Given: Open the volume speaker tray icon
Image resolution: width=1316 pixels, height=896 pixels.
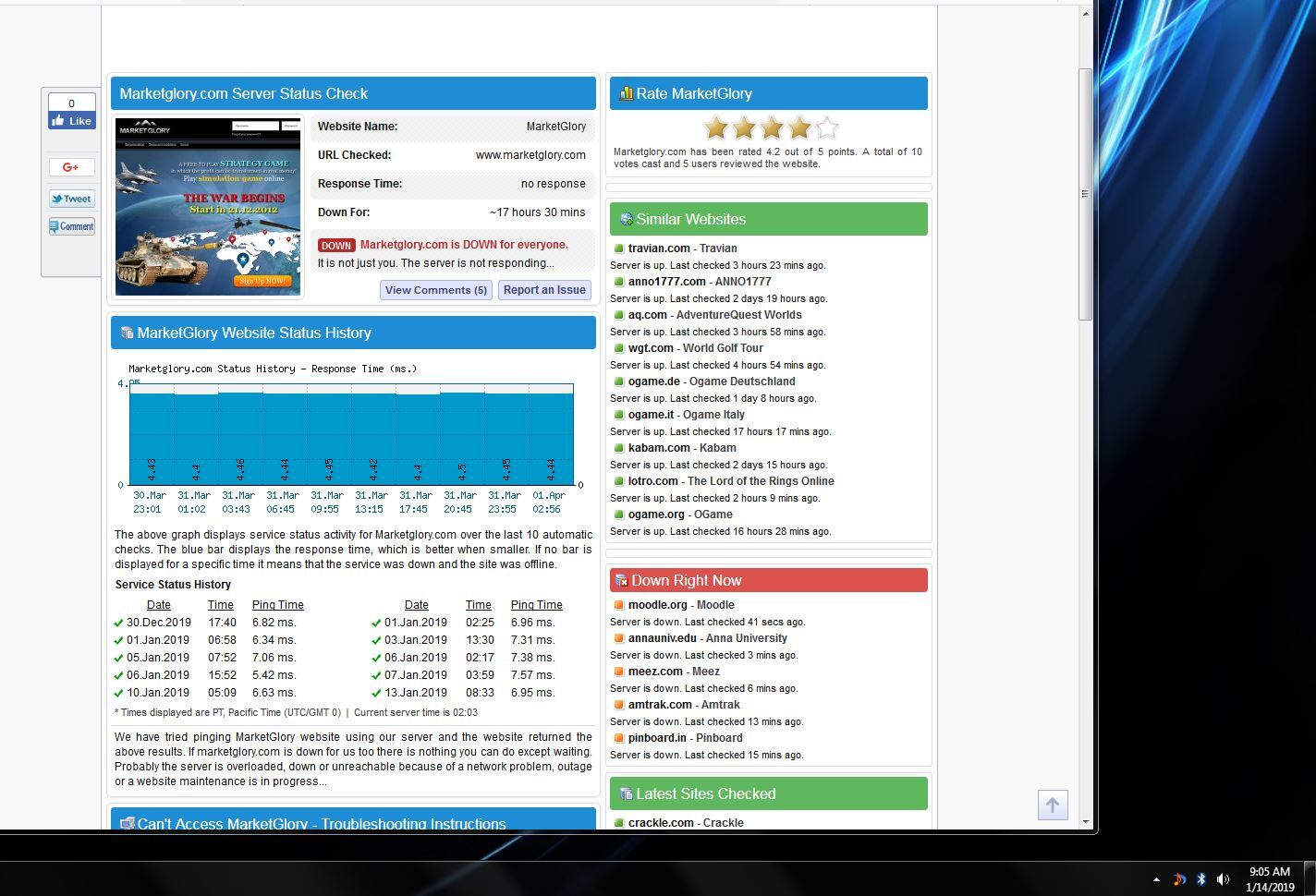Looking at the screenshot, I should (1224, 879).
